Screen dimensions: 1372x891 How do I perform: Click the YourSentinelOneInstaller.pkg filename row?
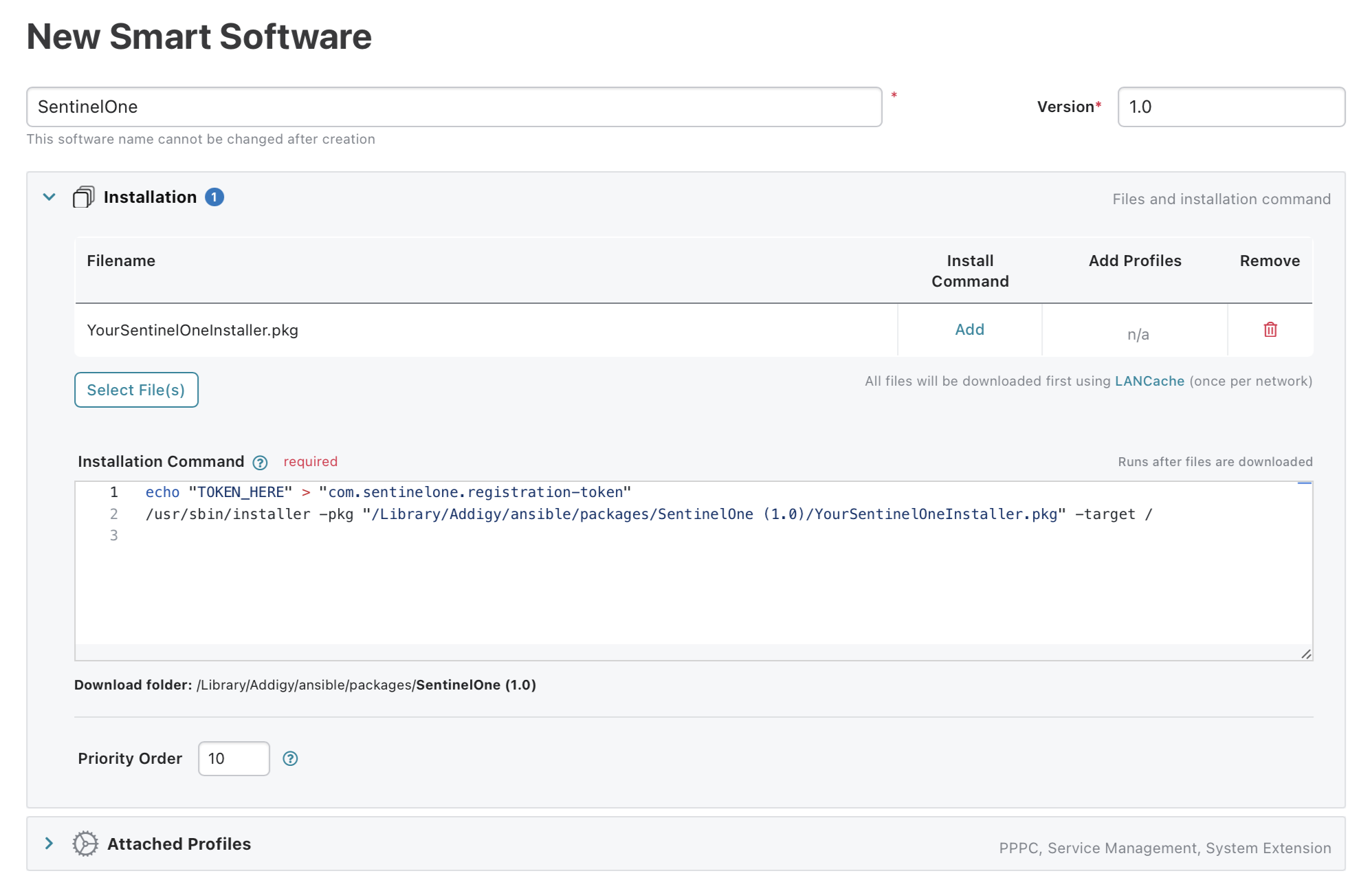point(192,331)
